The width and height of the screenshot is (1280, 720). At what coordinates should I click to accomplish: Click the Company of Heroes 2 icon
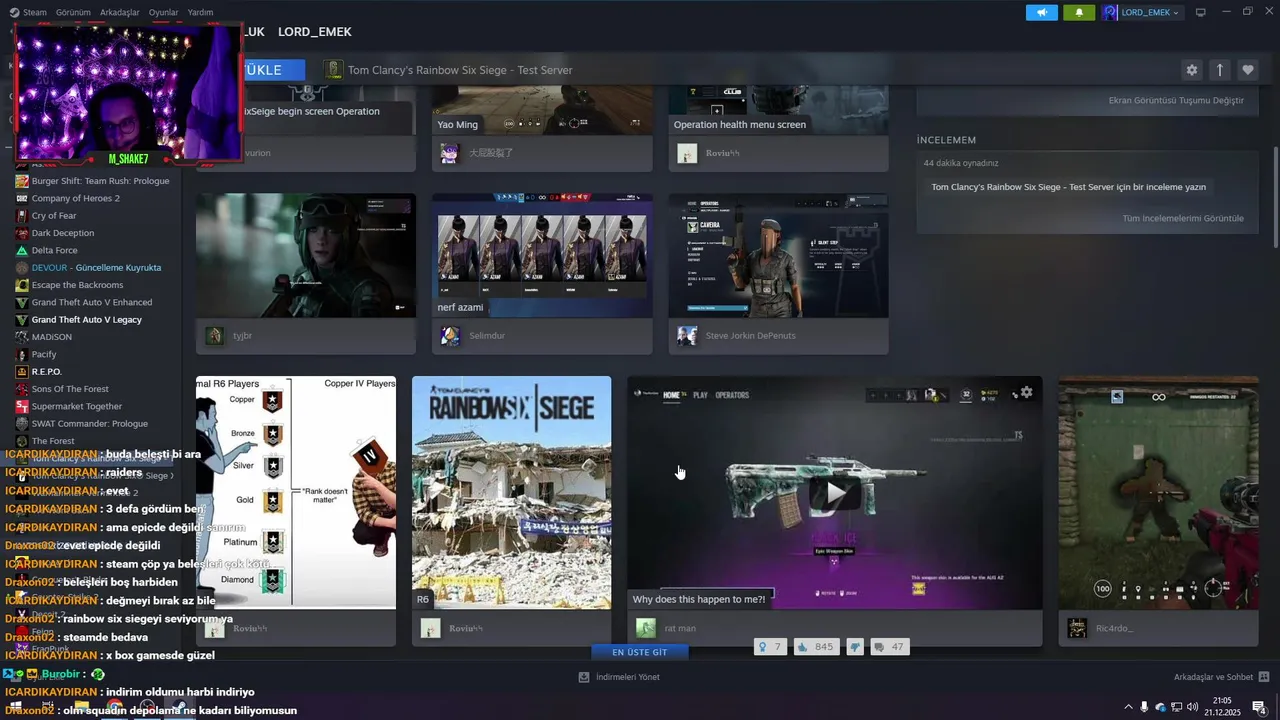click(22, 198)
